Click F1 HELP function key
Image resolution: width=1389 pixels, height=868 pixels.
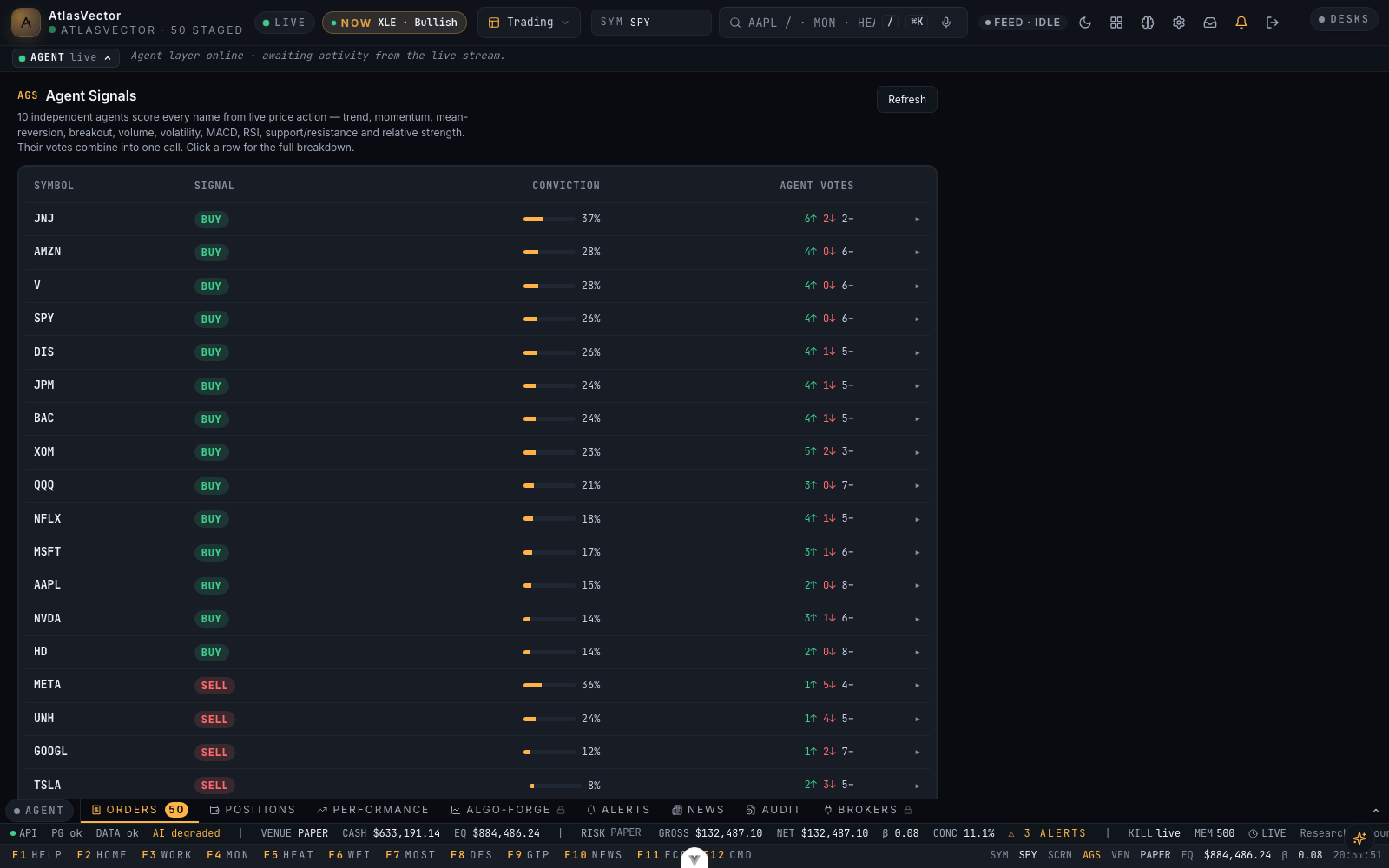pos(37,855)
